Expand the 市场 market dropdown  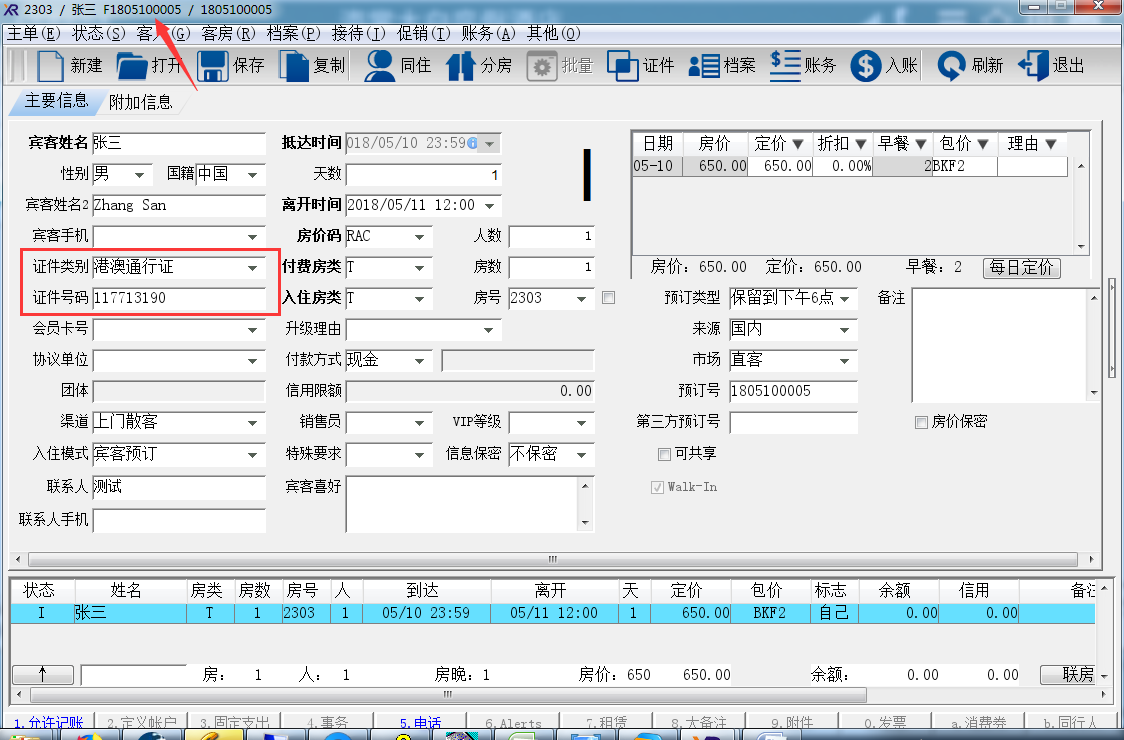coord(844,361)
